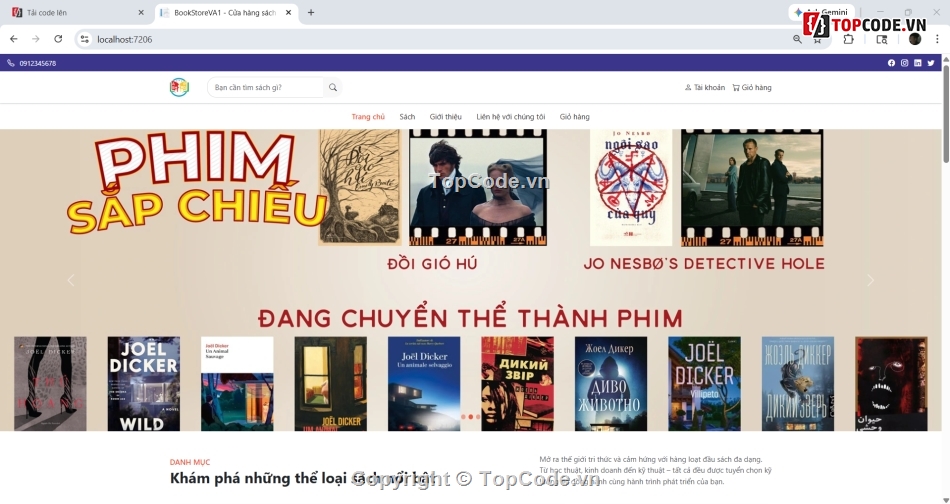Click the bookstore logo
The height and width of the screenshot is (504, 950).
(179, 87)
